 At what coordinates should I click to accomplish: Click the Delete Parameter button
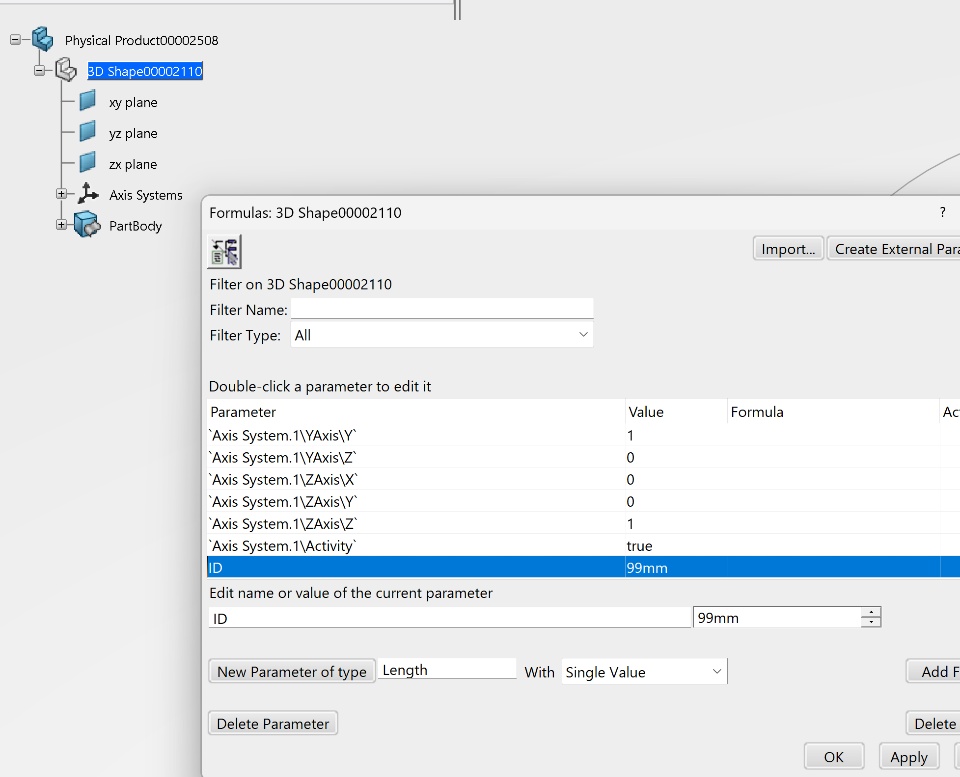[x=273, y=723]
